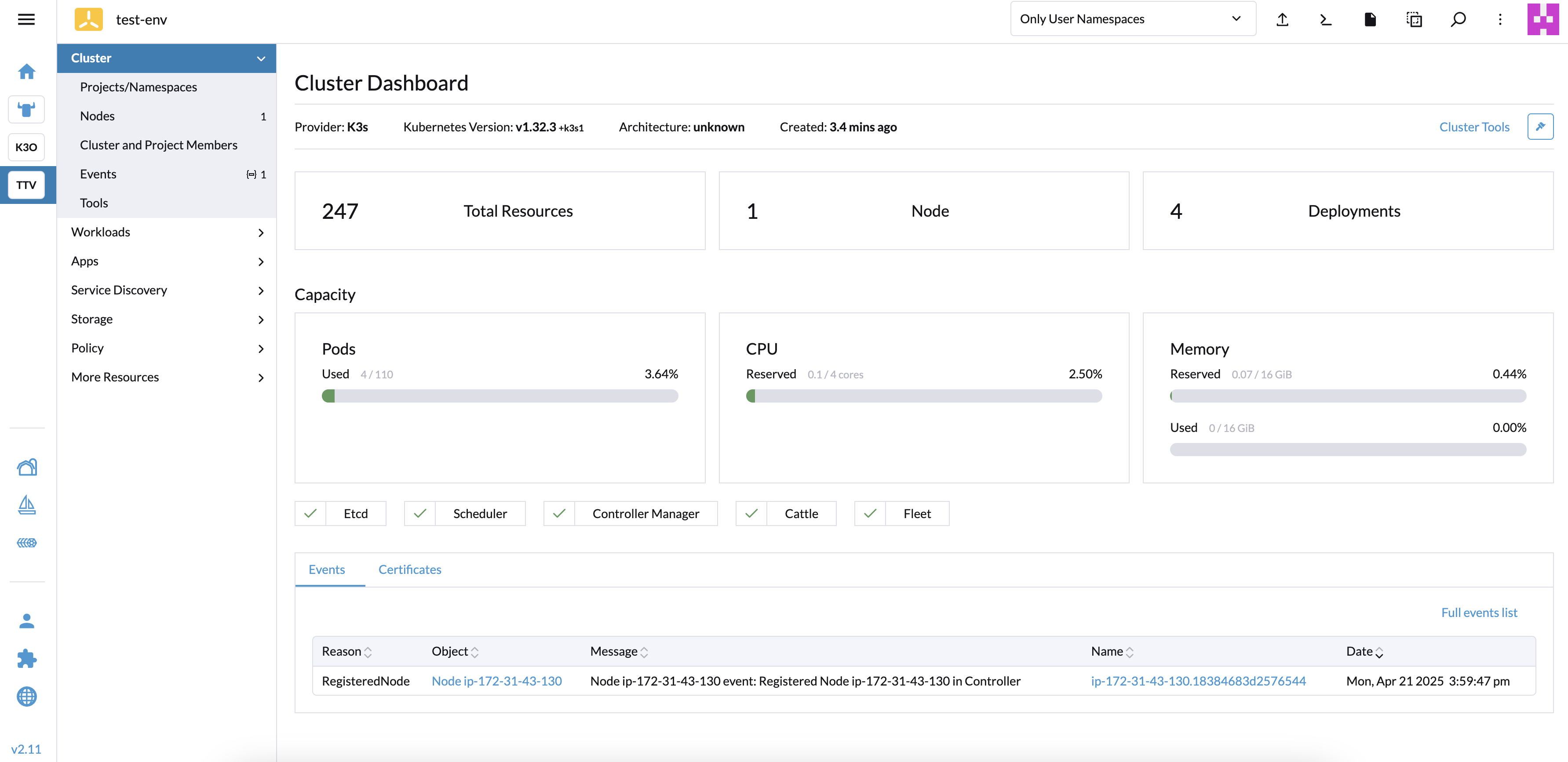Expand the Storage menu section
This screenshot has width=1568, height=762.
(166, 319)
